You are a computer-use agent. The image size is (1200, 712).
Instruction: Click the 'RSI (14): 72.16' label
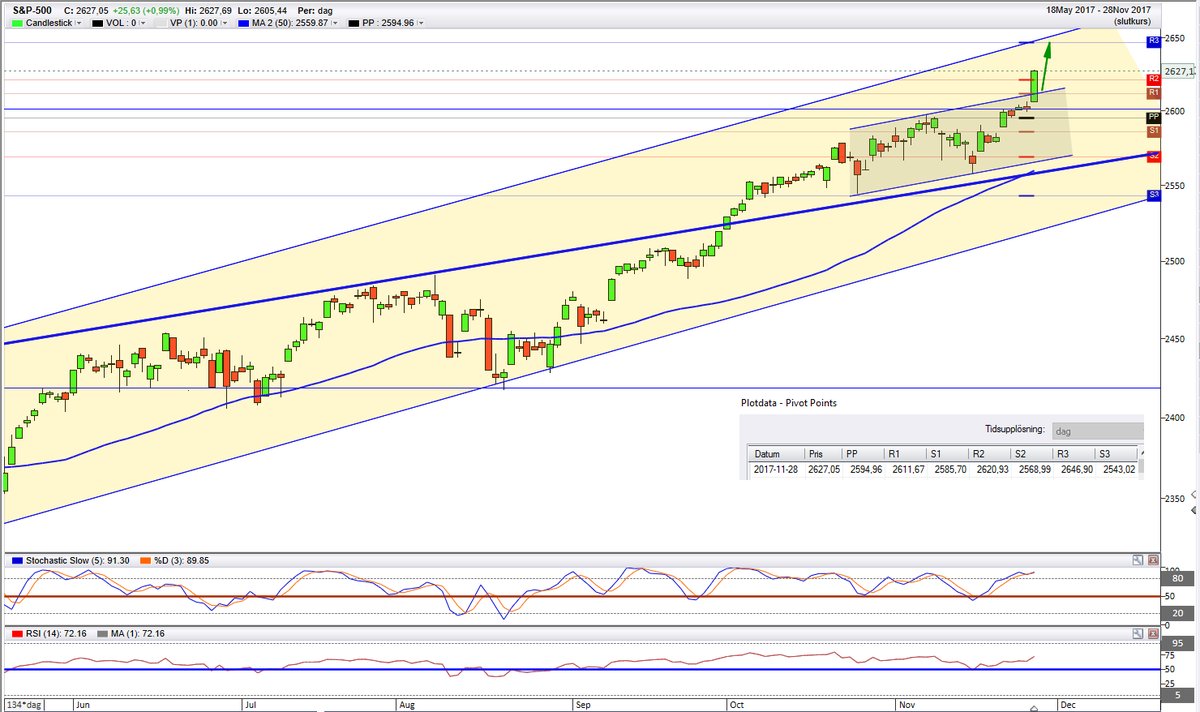[x=57, y=633]
